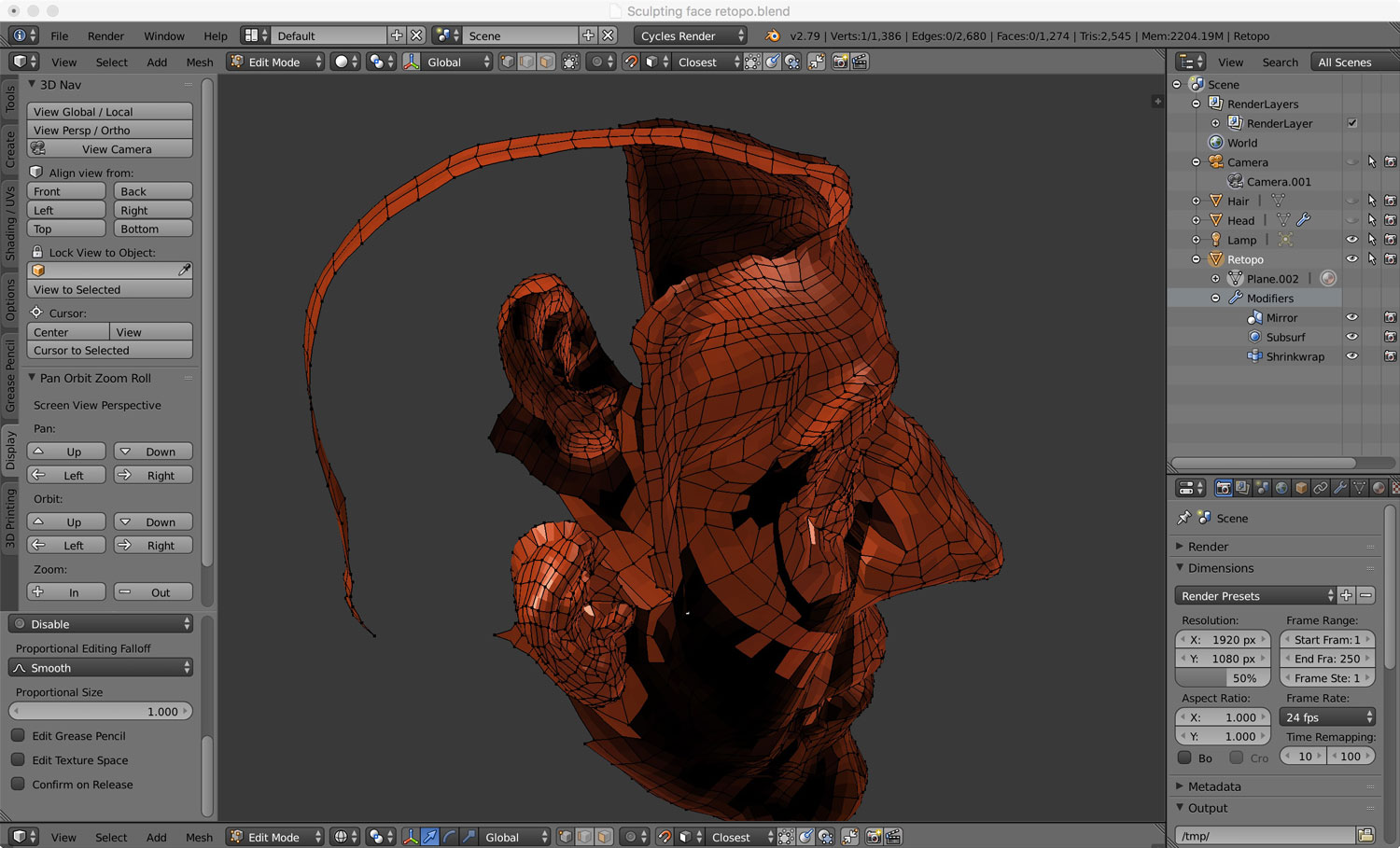Hide the Lamp object with its eye icon
The image size is (1400, 848).
1351,240
